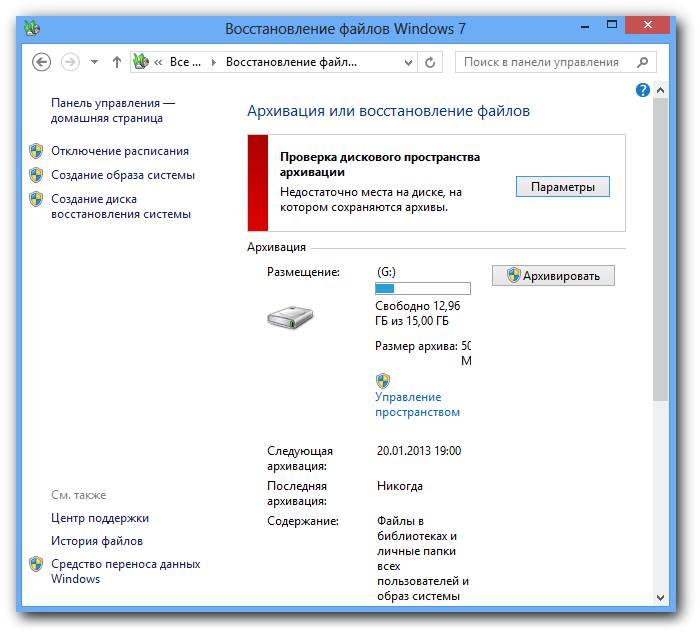Click 'Проверка дискового пространства архивации' heading
The width and height of the screenshot is (700, 636).
click(380, 164)
